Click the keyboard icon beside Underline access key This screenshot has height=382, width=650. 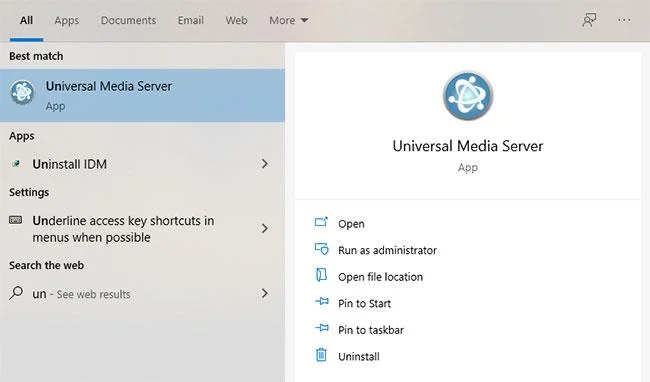pos(16,220)
